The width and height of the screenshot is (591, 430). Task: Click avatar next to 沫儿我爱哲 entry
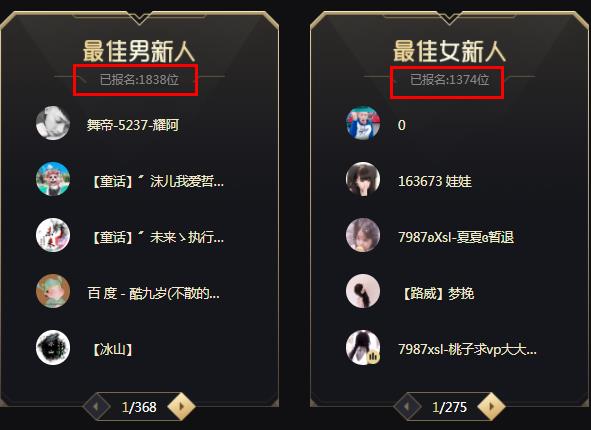(53, 179)
